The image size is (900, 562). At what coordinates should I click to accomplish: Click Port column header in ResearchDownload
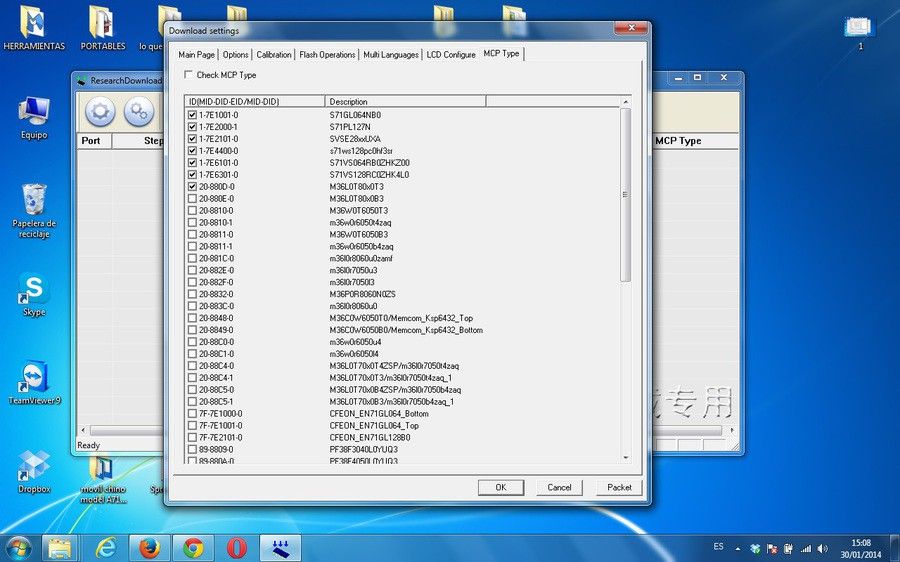94,141
